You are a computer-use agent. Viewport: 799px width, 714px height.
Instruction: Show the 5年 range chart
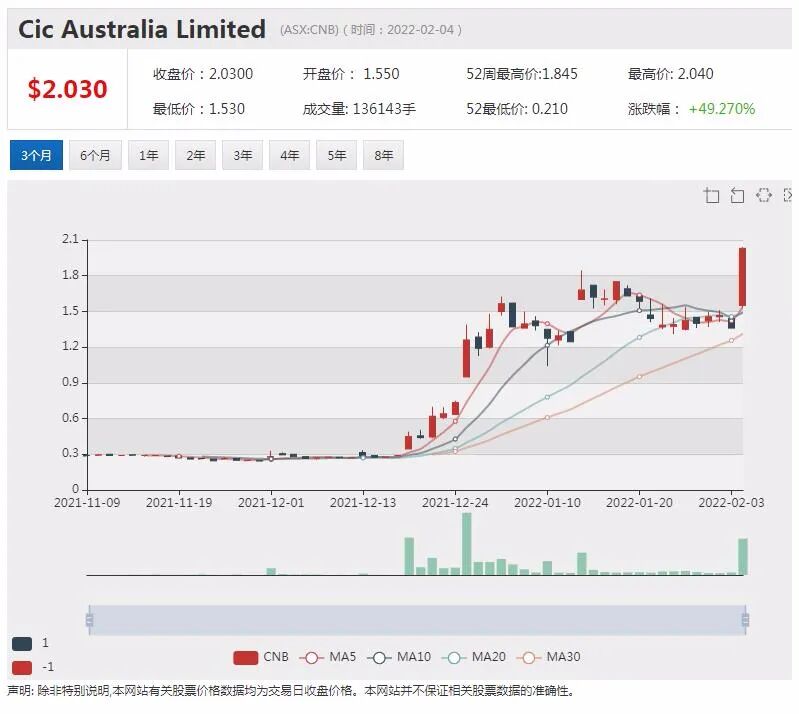pos(336,155)
